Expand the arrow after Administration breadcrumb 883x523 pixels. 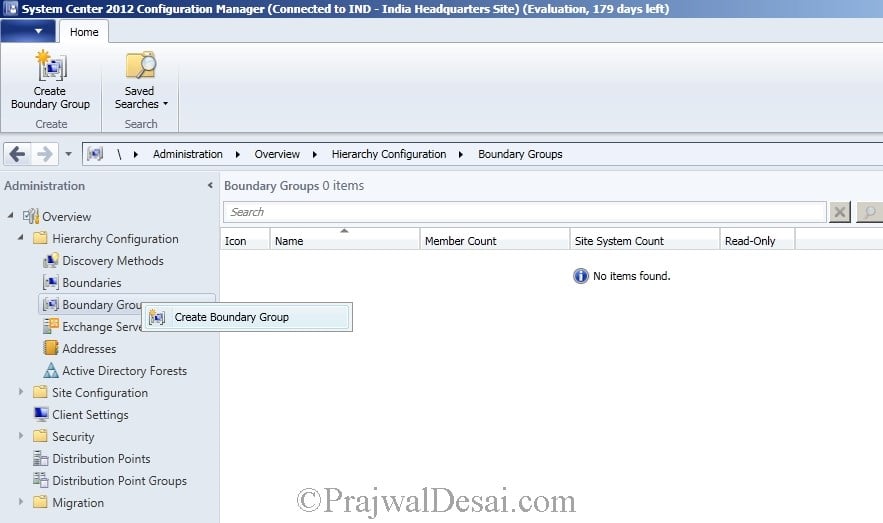[238, 154]
